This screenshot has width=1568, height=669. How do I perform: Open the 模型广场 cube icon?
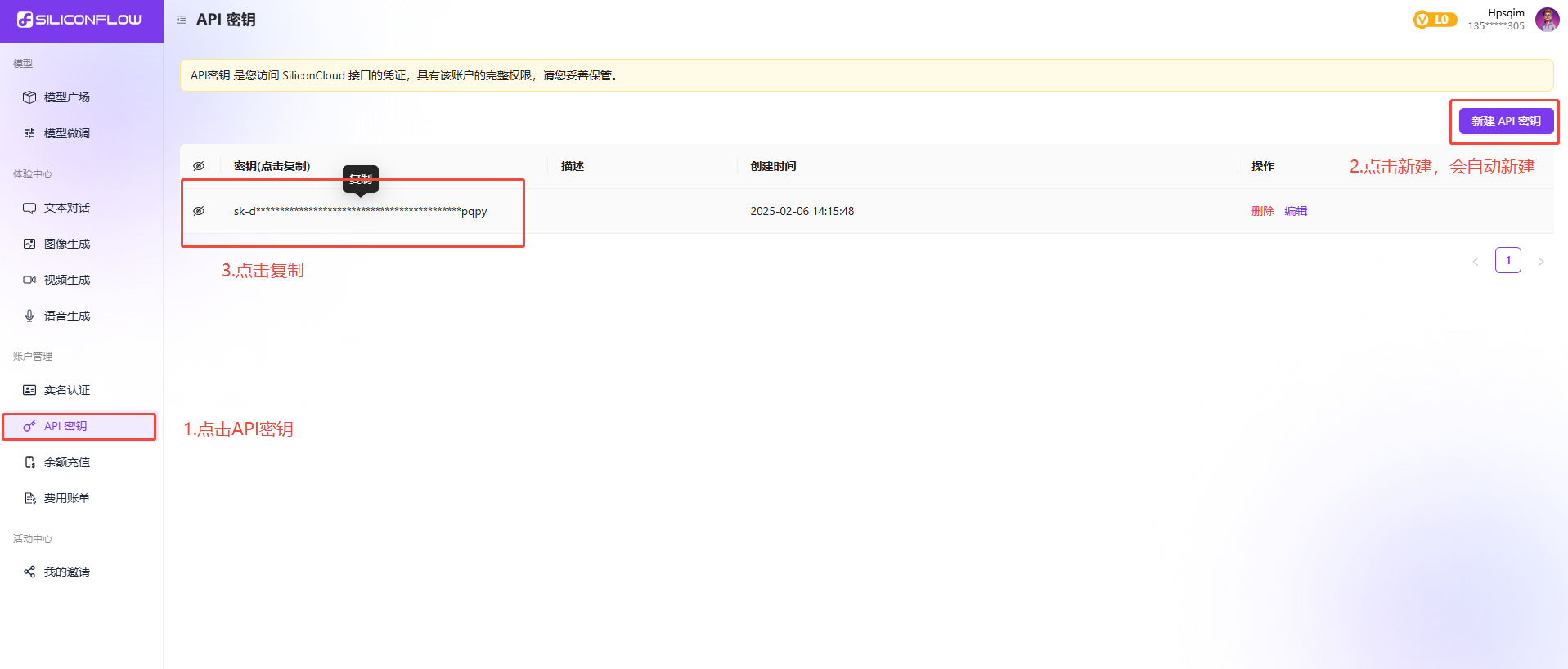[x=29, y=97]
